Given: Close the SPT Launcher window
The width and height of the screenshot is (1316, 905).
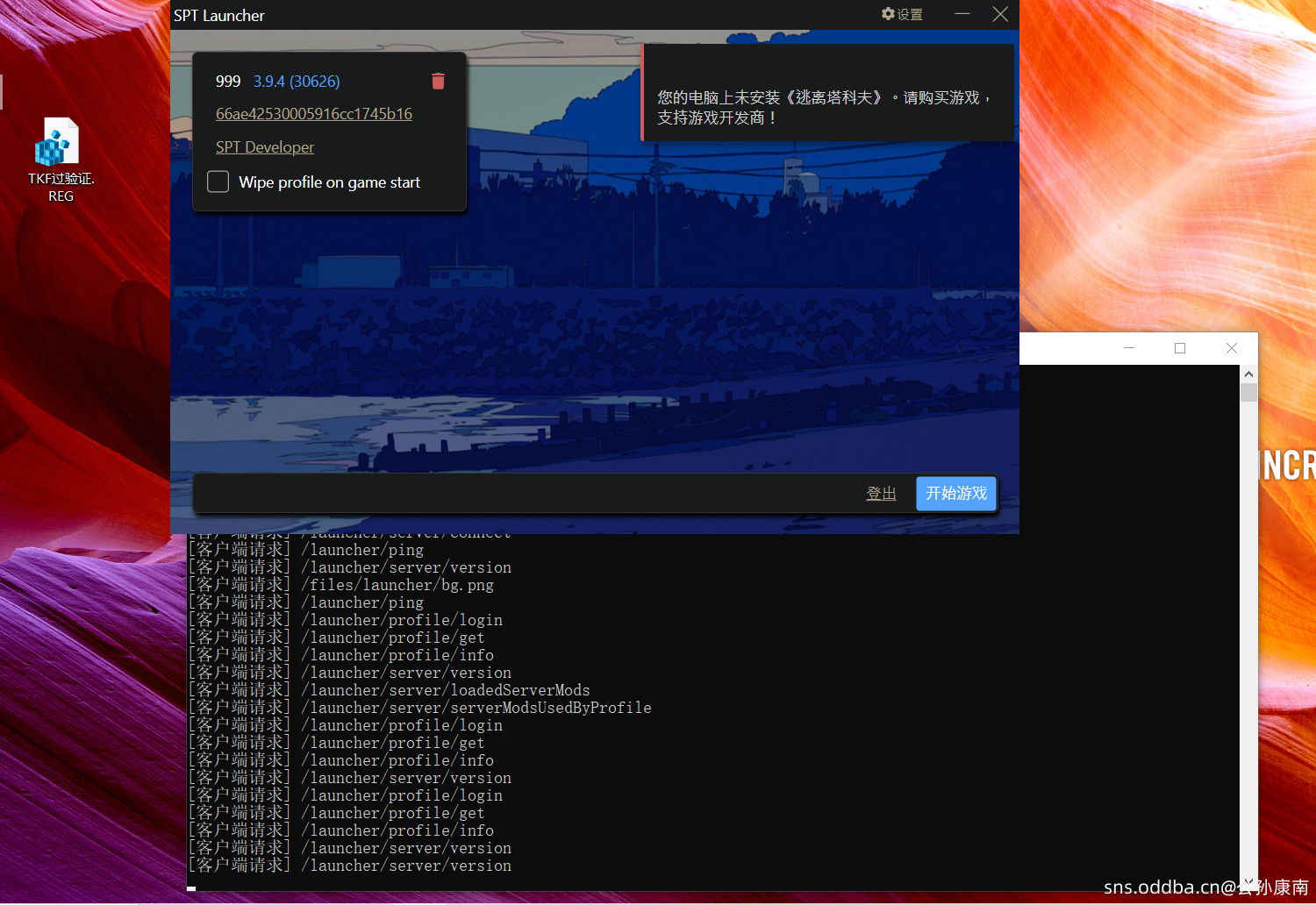Looking at the screenshot, I should pyautogui.click(x=1000, y=14).
